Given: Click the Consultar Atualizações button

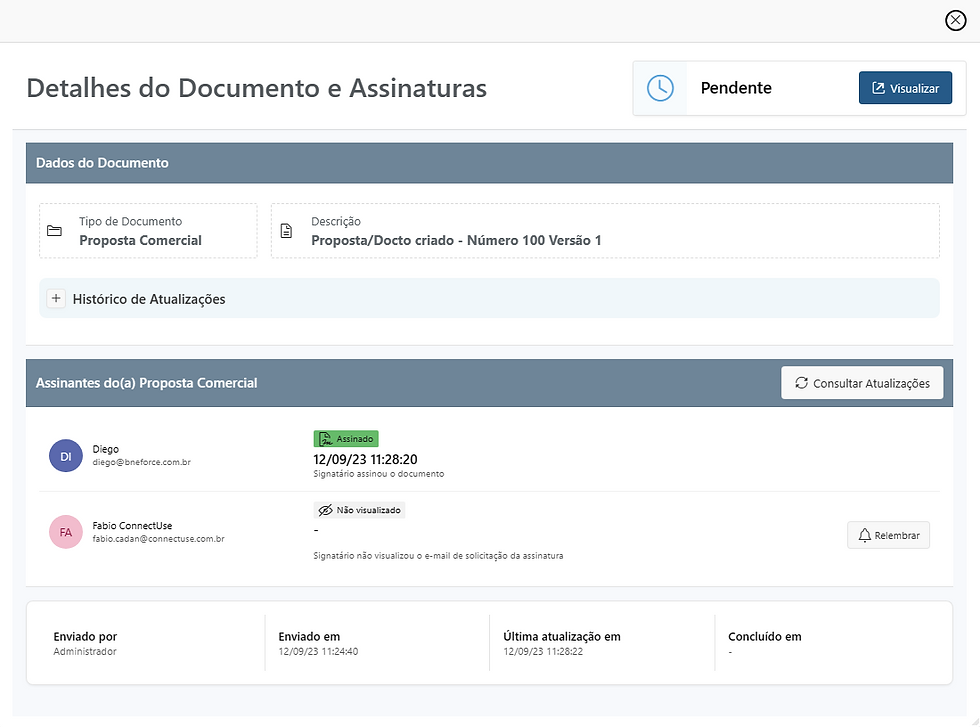Looking at the screenshot, I should tap(861, 382).
